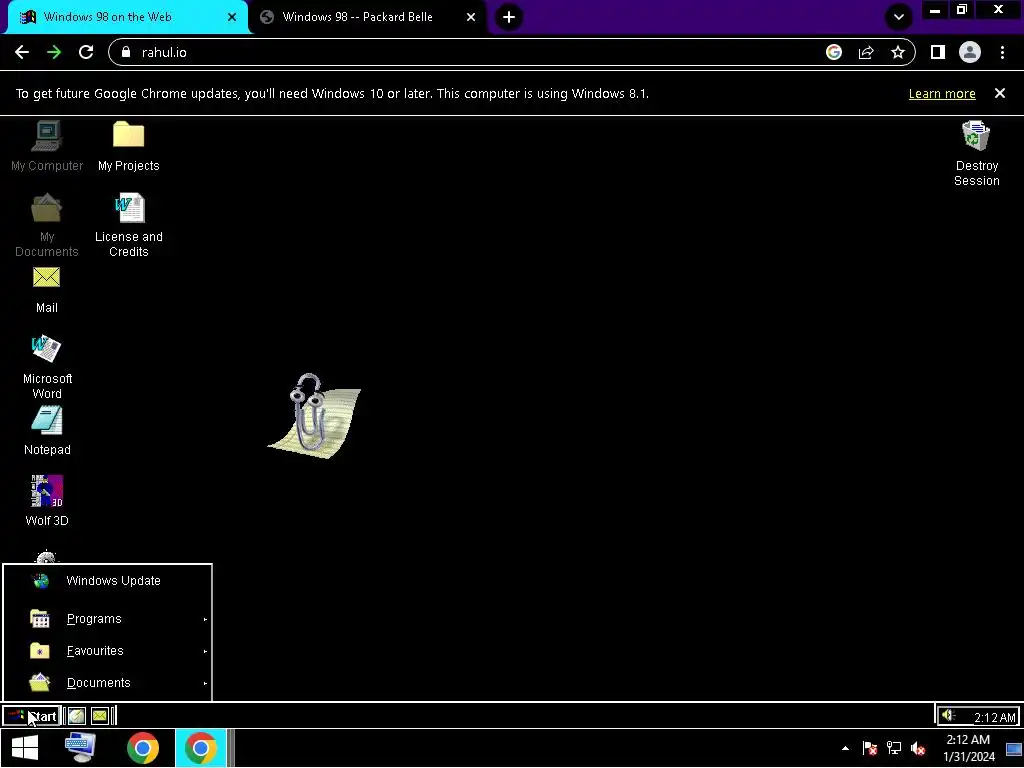This screenshot has height=768, width=1024.
Task: Launch Microsoft Word from the desktop
Action: [47, 367]
